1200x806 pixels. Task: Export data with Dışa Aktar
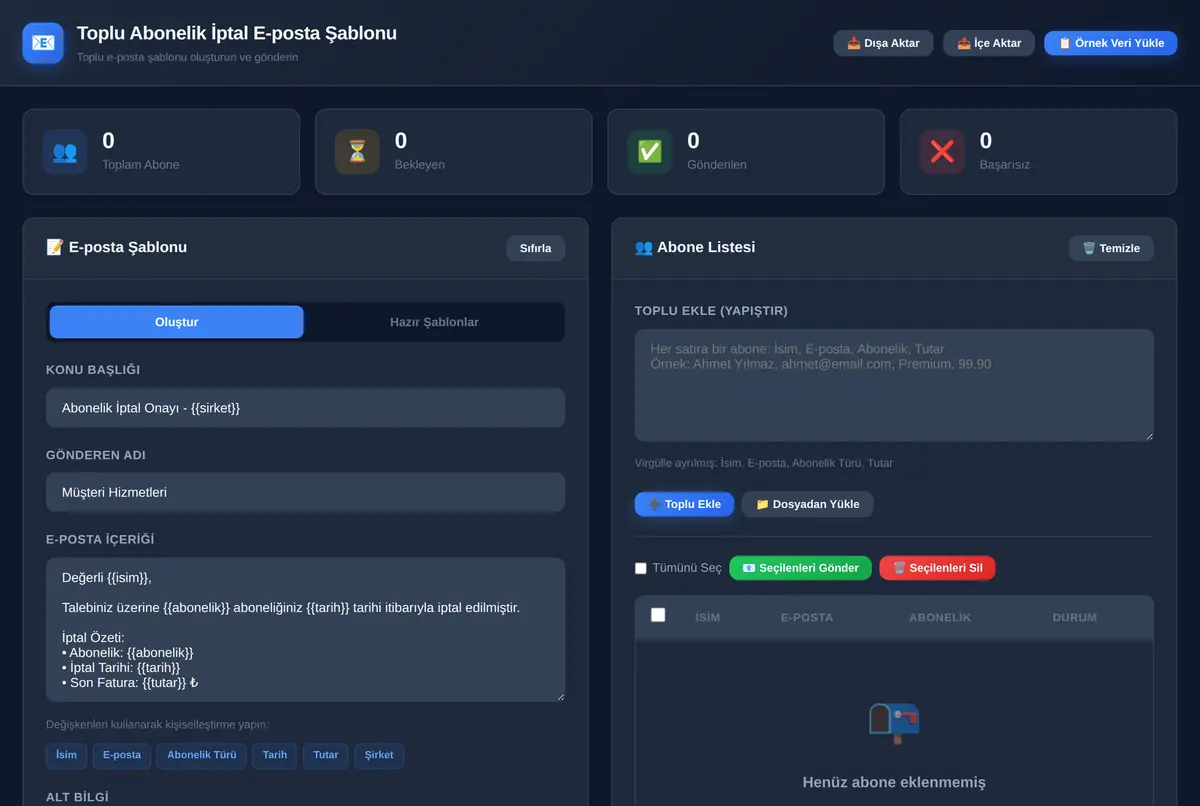pos(883,43)
